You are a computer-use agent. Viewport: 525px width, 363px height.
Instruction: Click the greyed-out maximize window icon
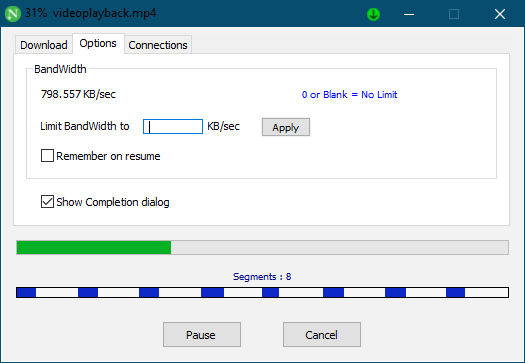[x=454, y=14]
